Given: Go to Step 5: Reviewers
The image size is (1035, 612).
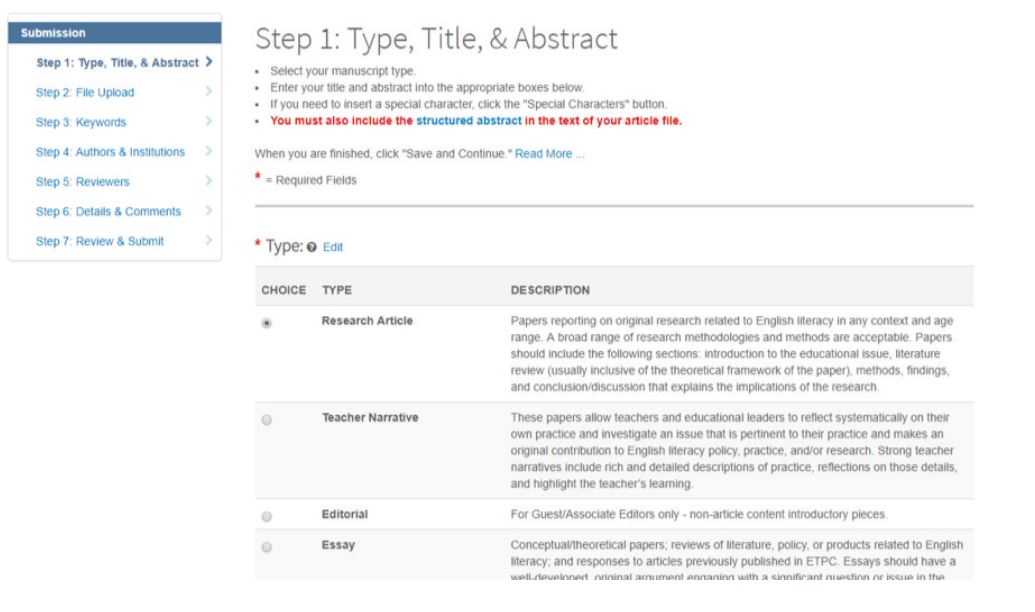Looking at the screenshot, I should (x=83, y=182).
